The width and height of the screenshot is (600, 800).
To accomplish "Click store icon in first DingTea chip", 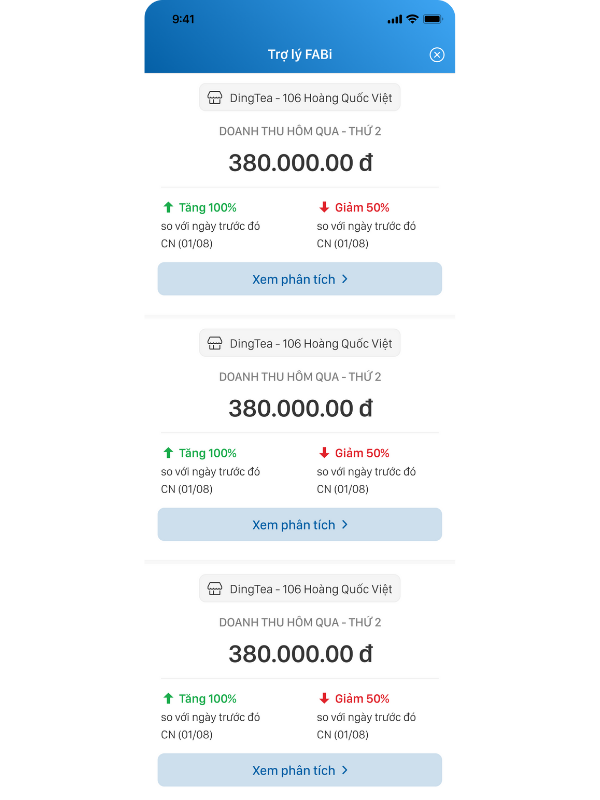I will coord(214,98).
